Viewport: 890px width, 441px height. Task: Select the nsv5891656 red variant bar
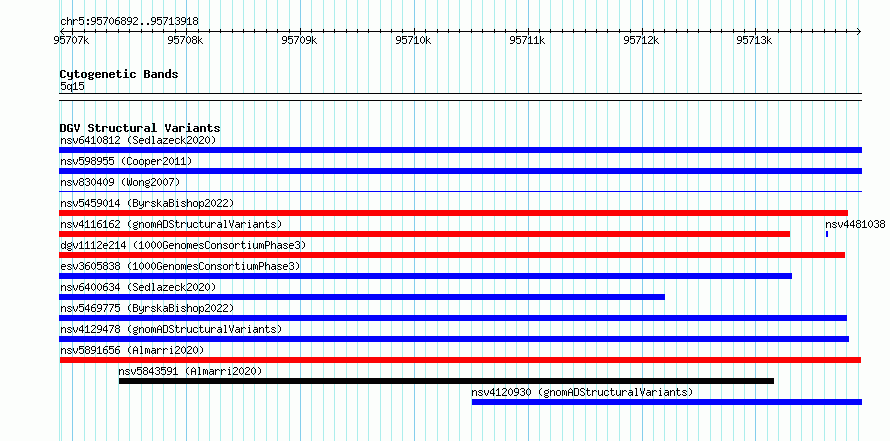click(460, 360)
